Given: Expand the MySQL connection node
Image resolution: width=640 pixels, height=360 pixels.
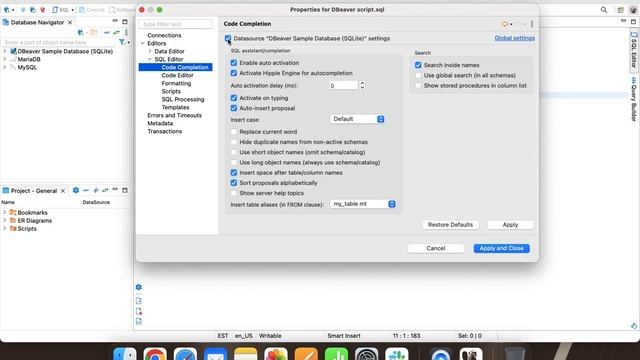Looking at the screenshot, I should (x=4, y=67).
